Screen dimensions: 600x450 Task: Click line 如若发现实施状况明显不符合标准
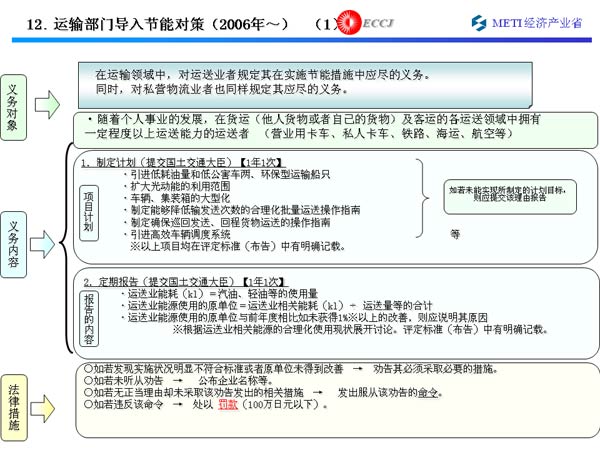pos(292,369)
